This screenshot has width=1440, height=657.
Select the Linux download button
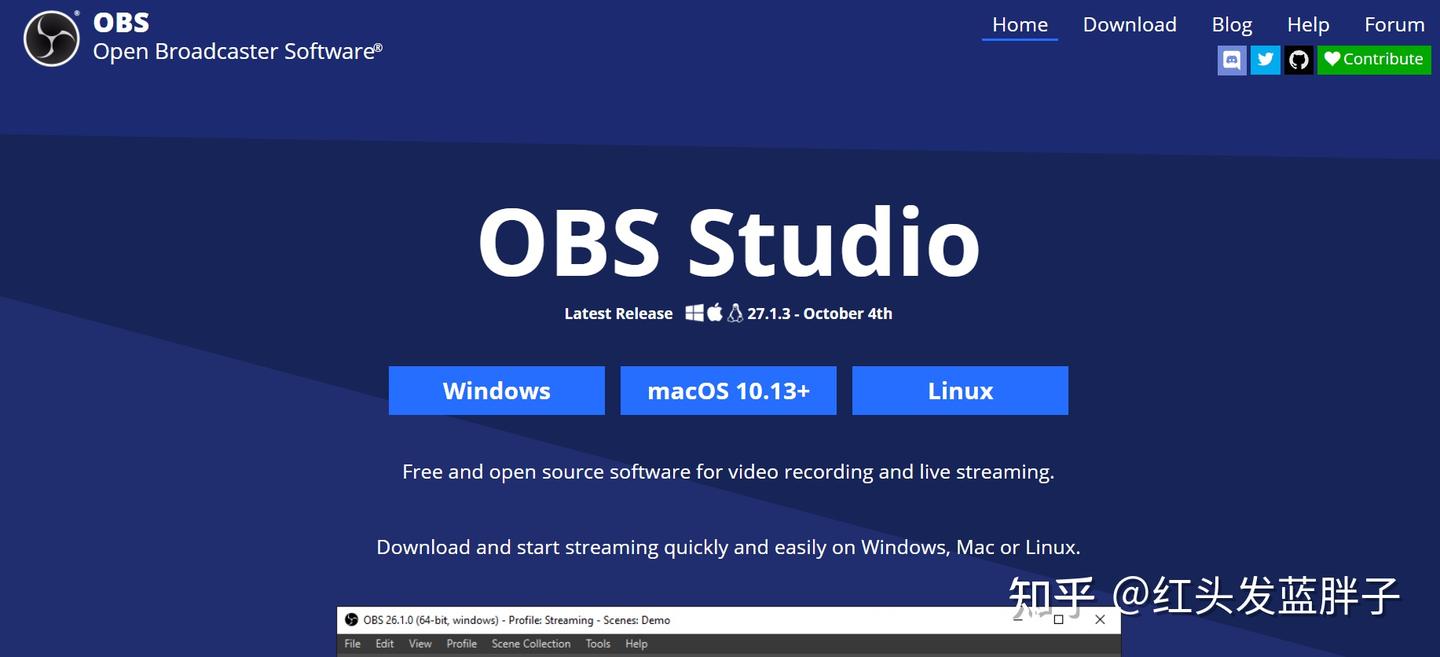point(960,390)
